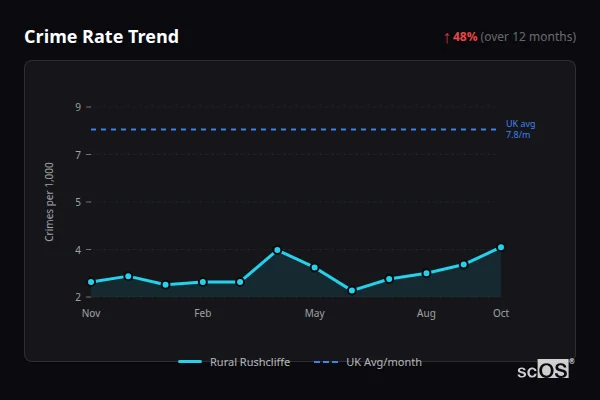
Task: Click the May data point
Action: coord(315,268)
